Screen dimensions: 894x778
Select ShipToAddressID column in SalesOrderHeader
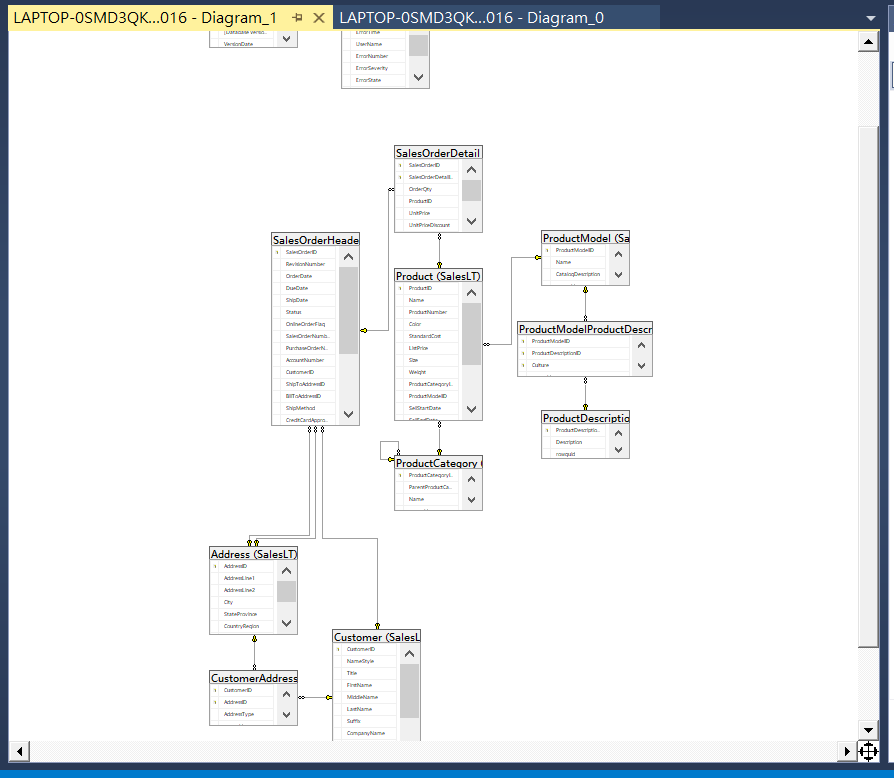pyautogui.click(x=304, y=384)
